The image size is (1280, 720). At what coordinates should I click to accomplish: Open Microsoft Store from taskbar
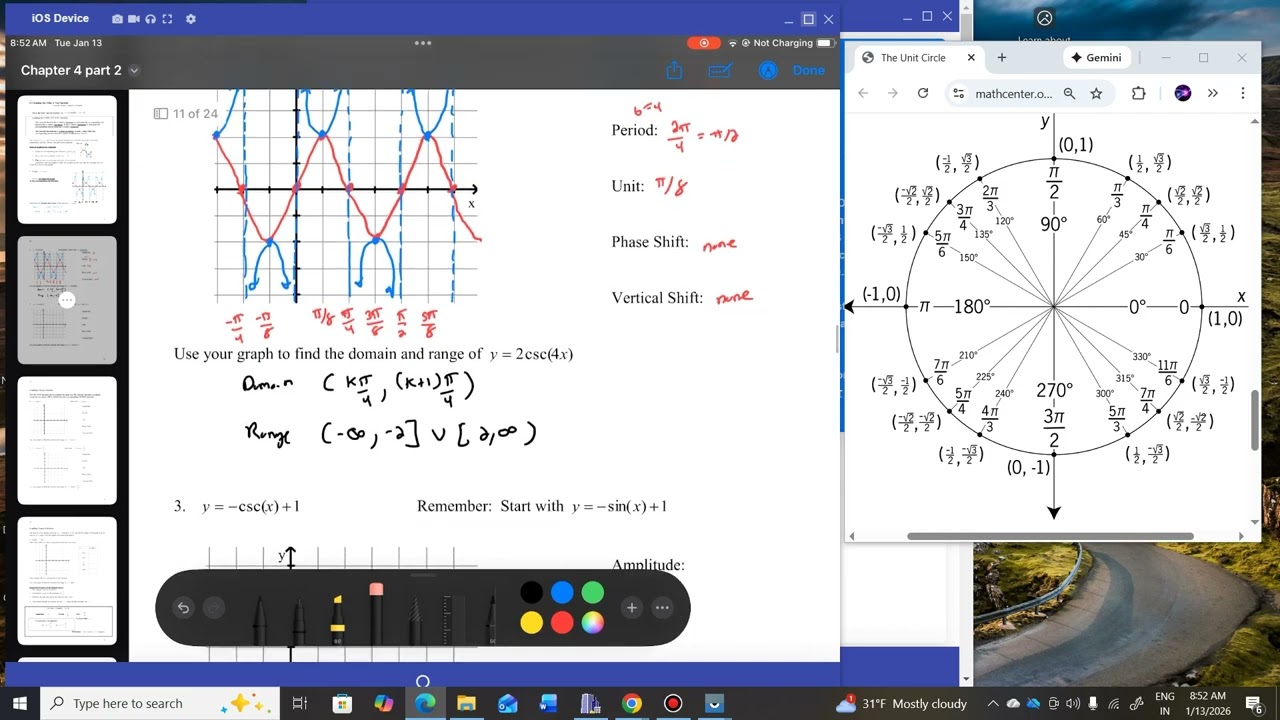pyautogui.click(x=342, y=703)
